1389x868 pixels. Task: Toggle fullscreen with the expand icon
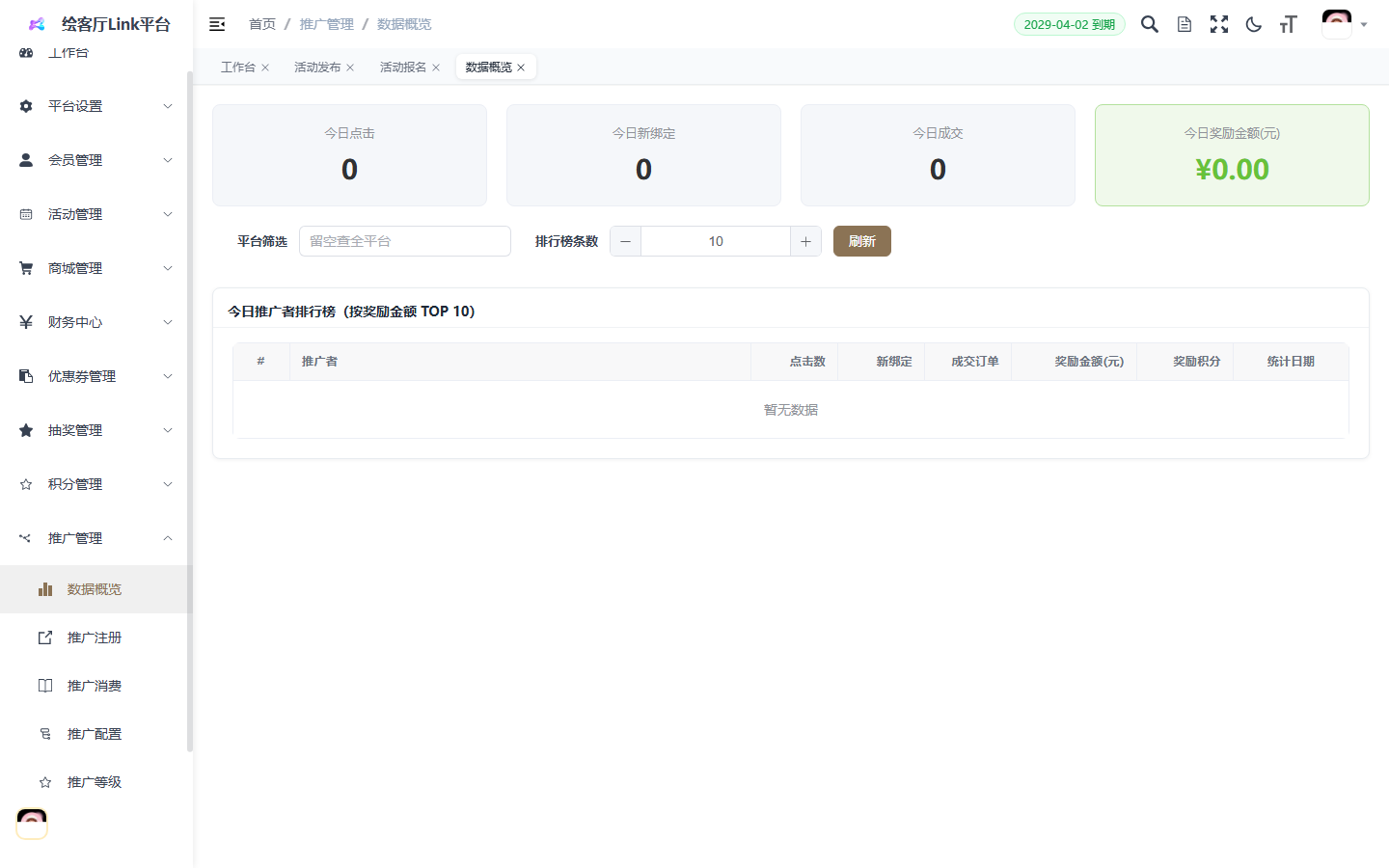(1219, 24)
